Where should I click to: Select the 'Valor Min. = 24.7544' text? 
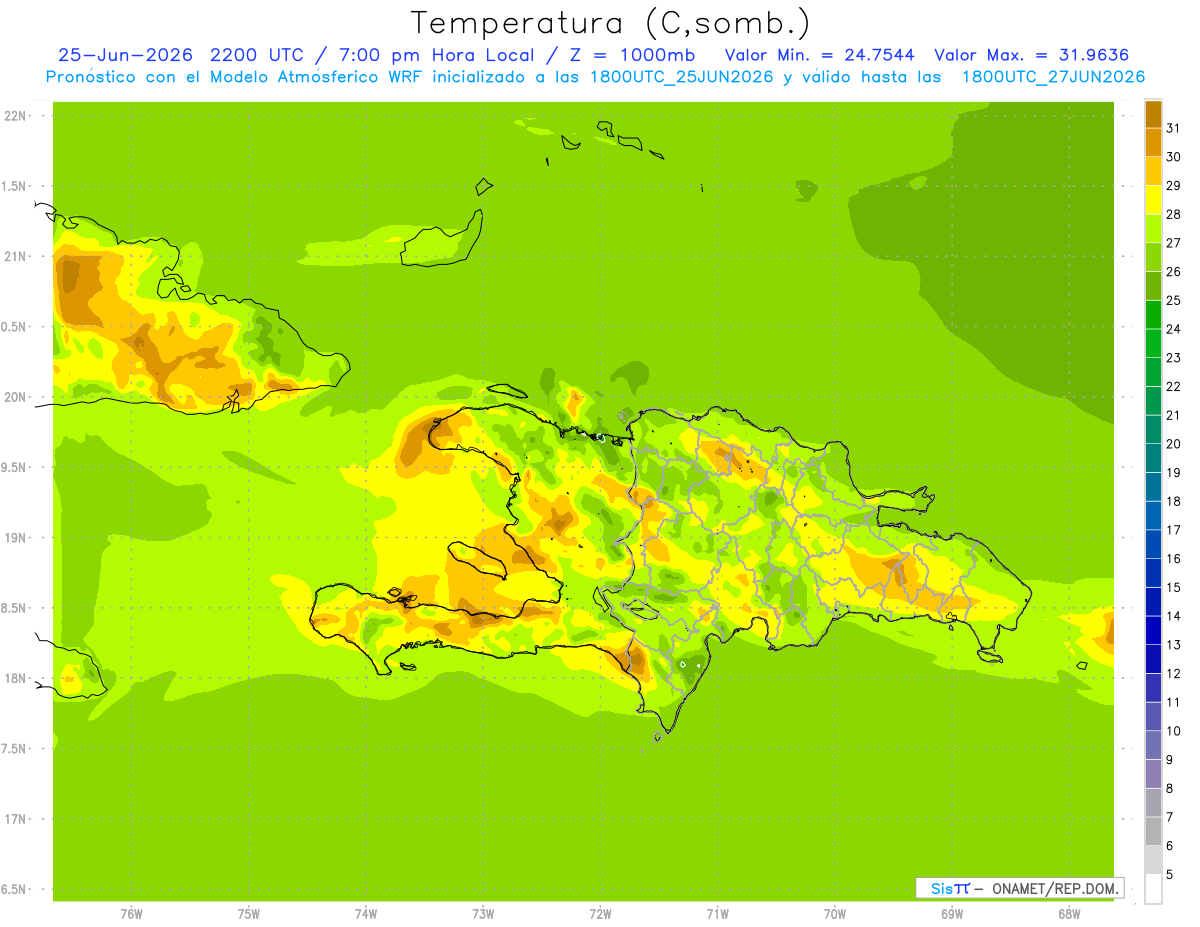pyautogui.click(x=819, y=55)
